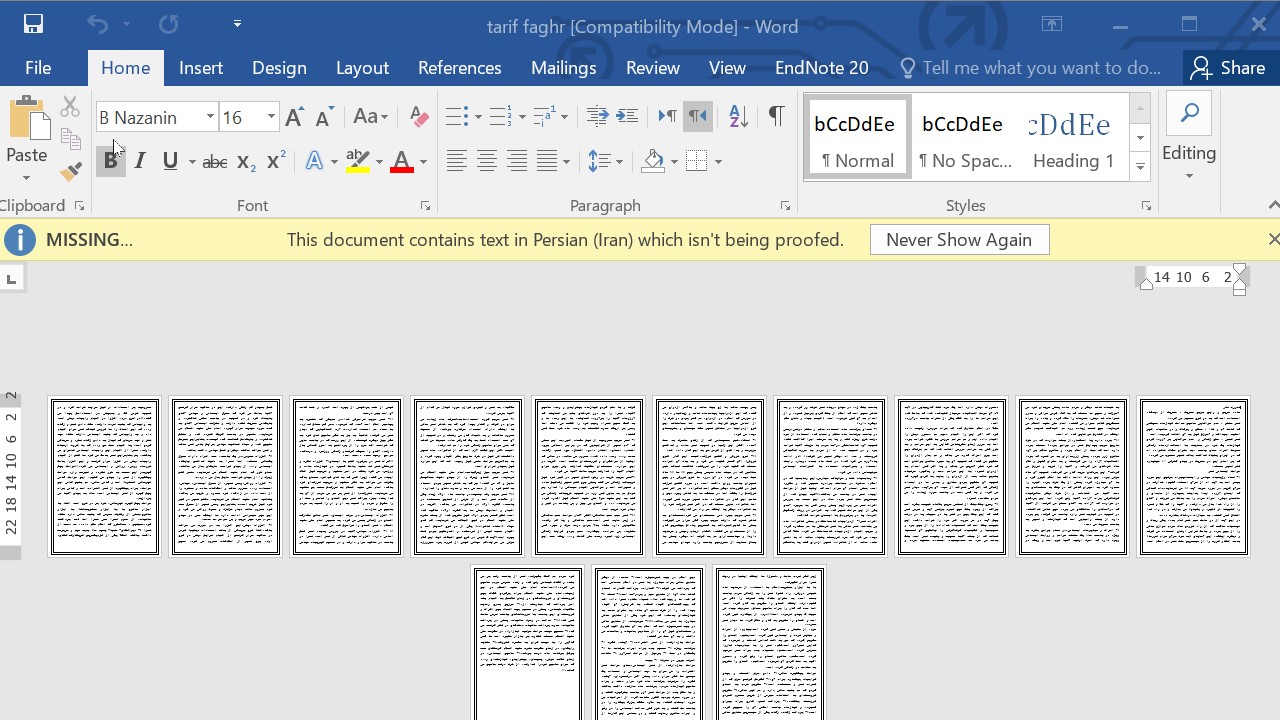This screenshot has width=1280, height=720.
Task: Toggle Italic formatting
Action: point(140,161)
